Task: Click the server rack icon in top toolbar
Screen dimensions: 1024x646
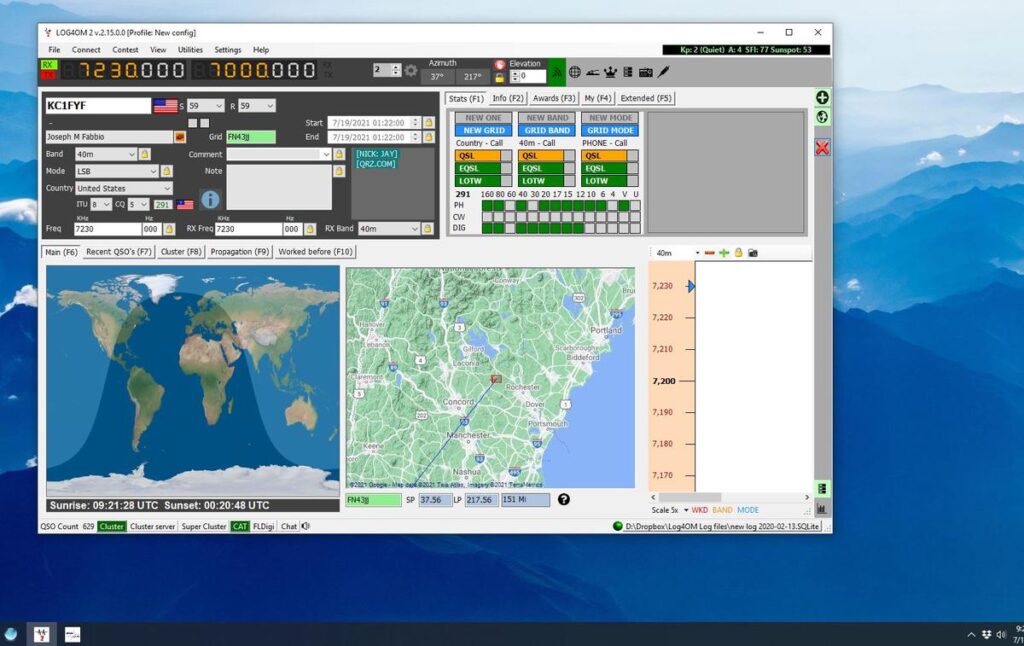Action: click(628, 72)
